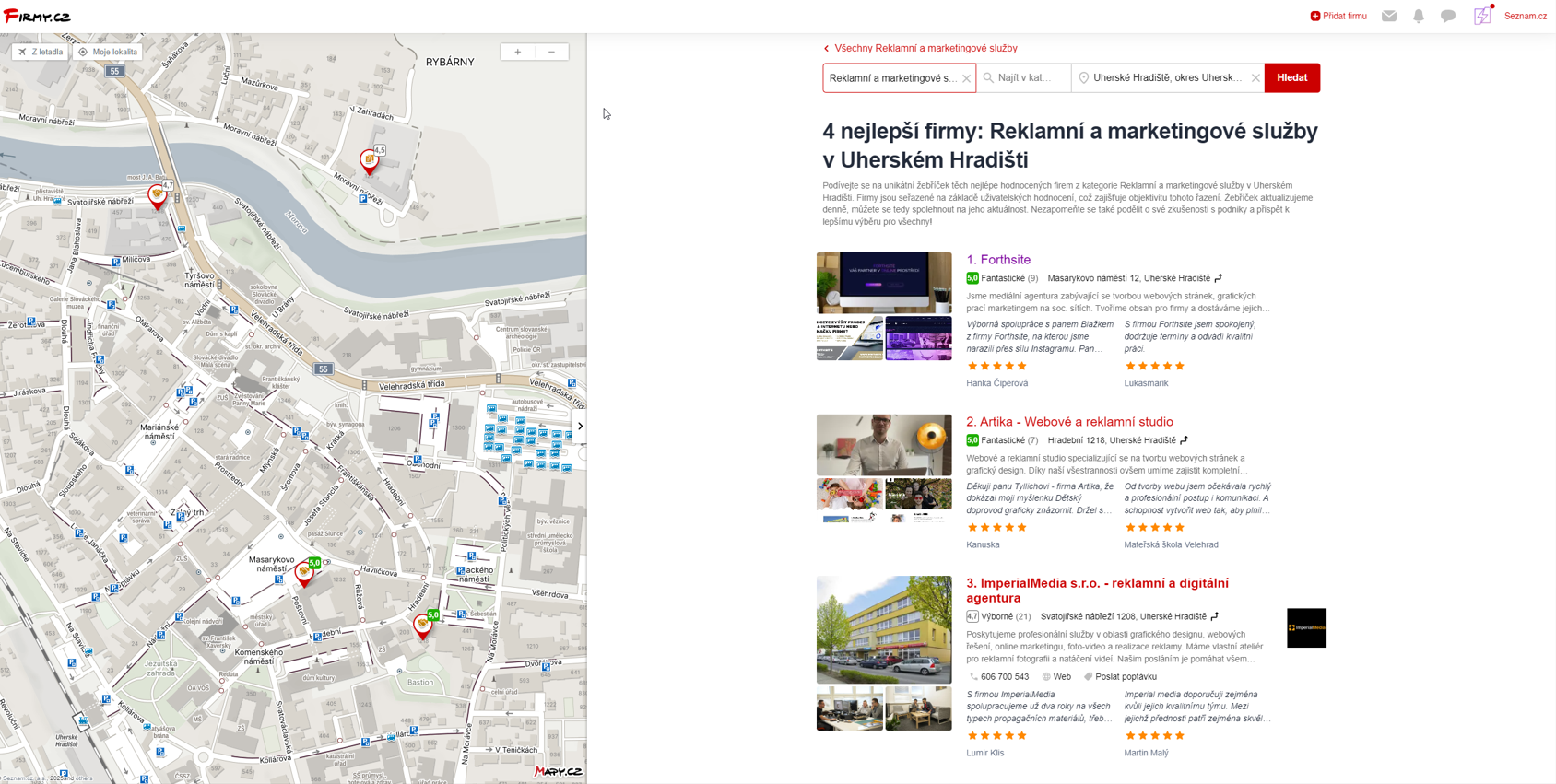Click the ImperialMedia rating 'Výborné (21)'
1556x784 pixels.
[998, 616]
